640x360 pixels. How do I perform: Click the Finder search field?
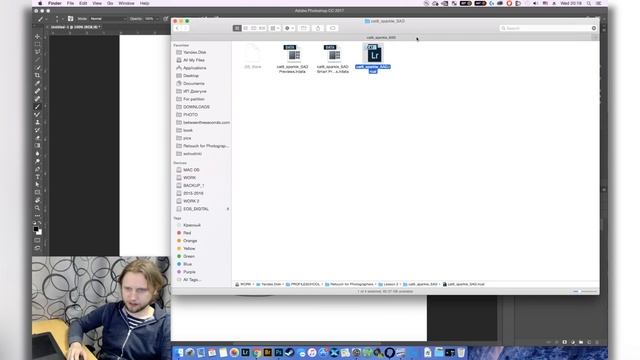[x=548, y=28]
